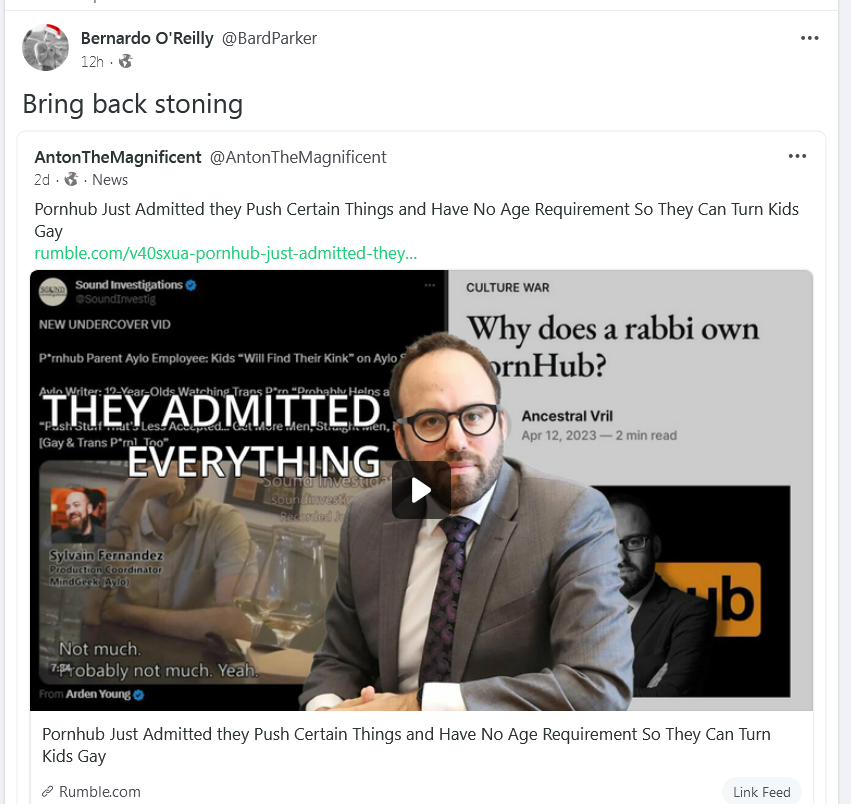Open Bernardo O'Reilly's profile avatar

pyautogui.click(x=45, y=47)
